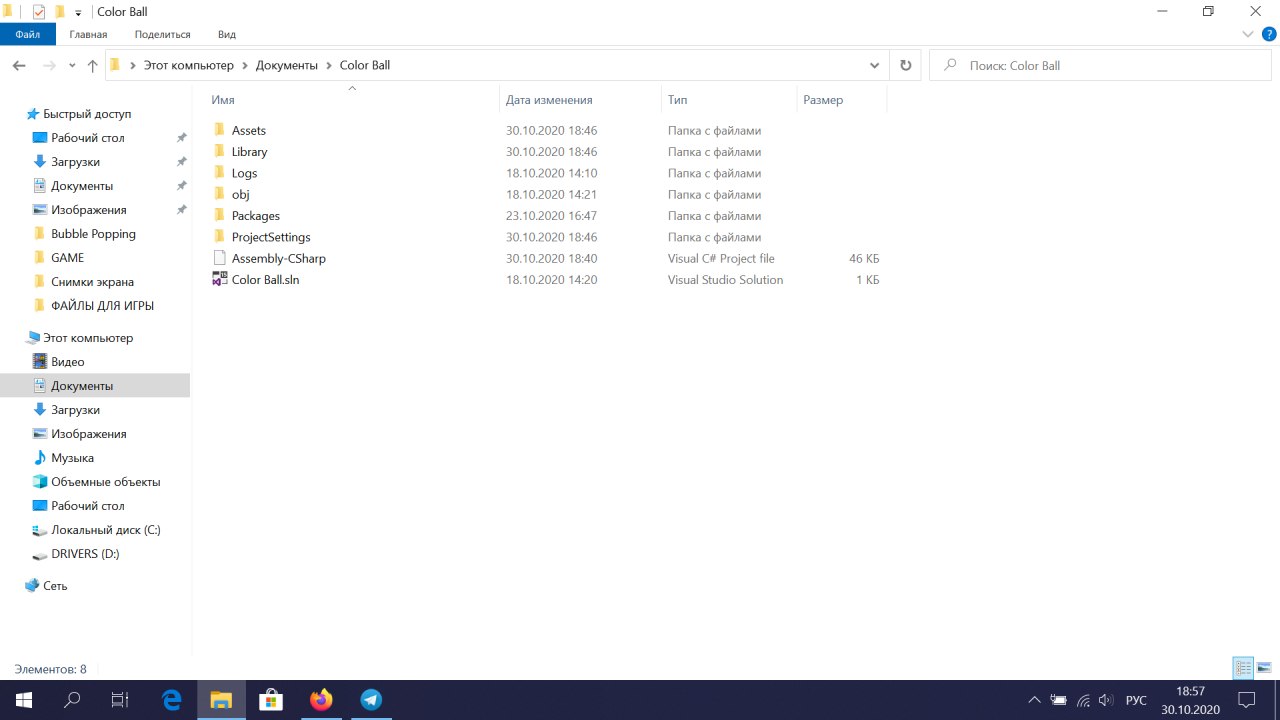The width and height of the screenshot is (1280, 720).
Task: Go back with the left arrow
Action: [19, 65]
